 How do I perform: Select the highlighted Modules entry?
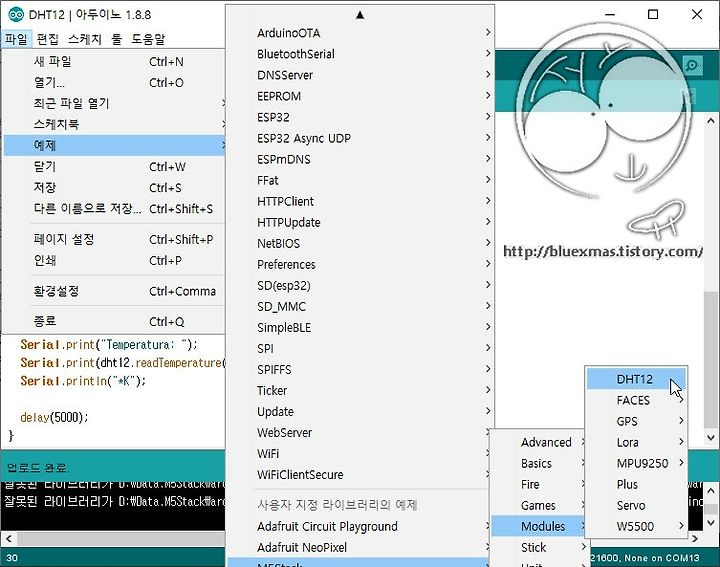[x=538, y=526]
